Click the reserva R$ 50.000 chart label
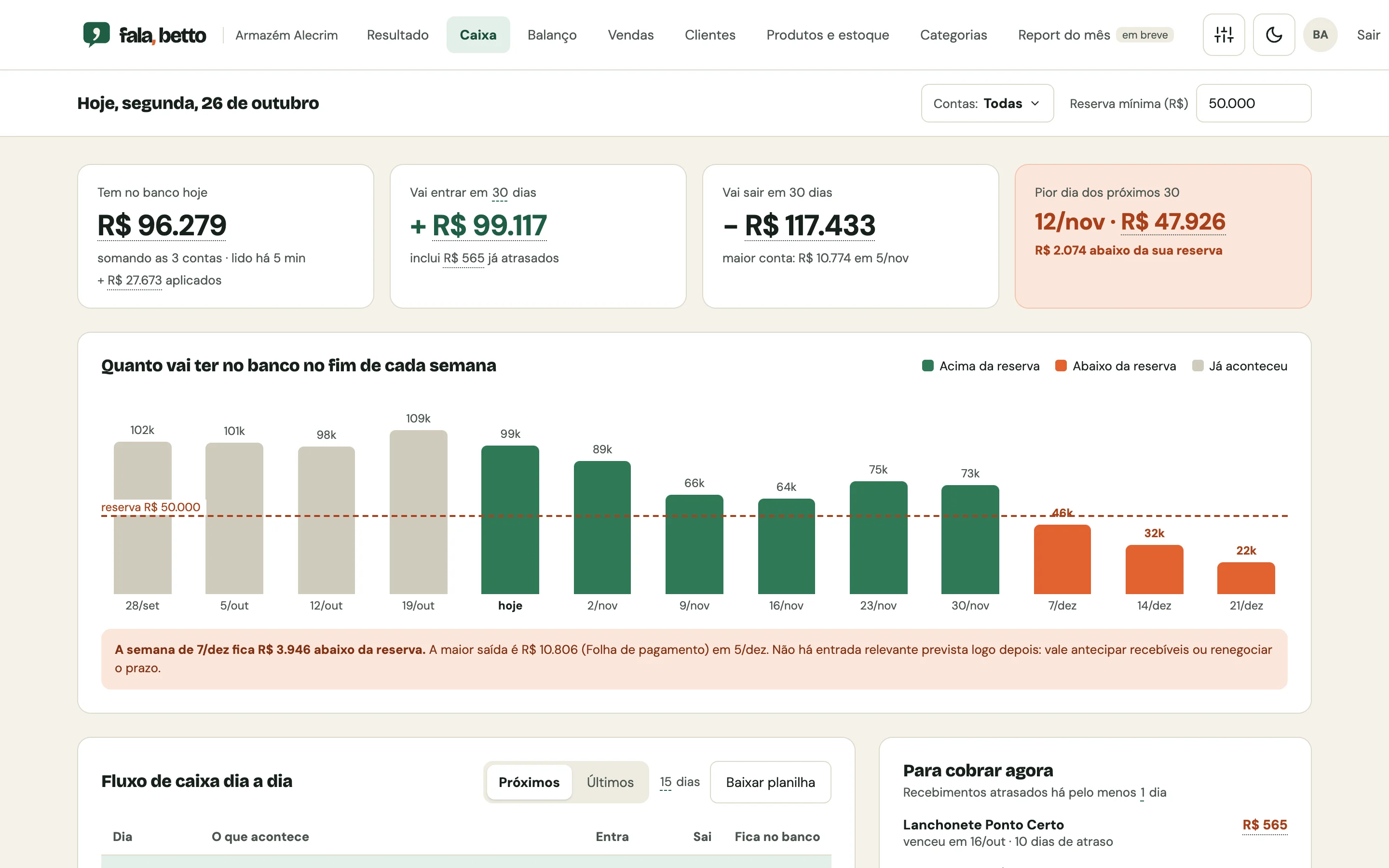This screenshot has height=868, width=1389. (x=150, y=507)
